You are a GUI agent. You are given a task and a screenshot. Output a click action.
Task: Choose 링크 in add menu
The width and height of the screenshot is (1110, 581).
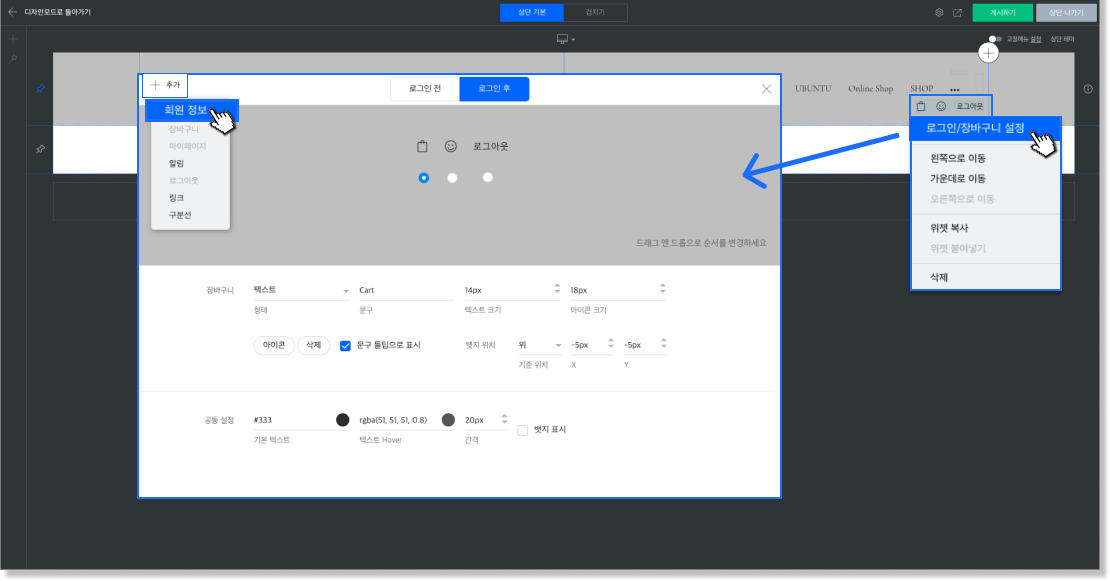[176, 198]
